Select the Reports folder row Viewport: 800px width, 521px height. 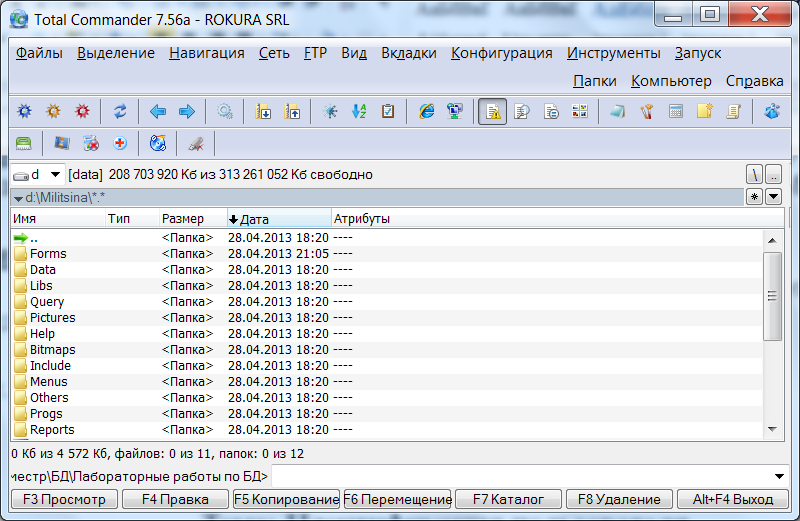tap(387, 430)
